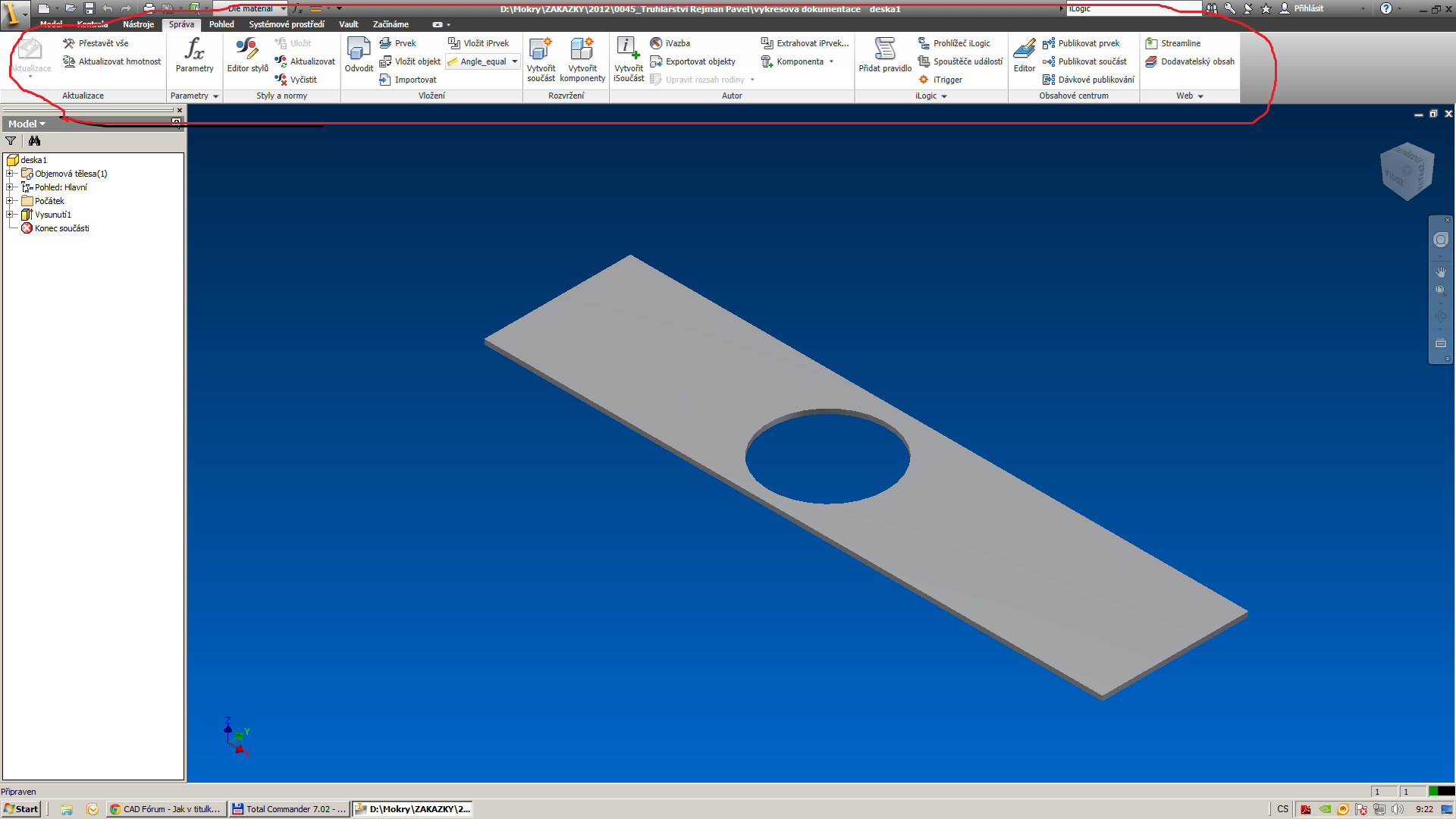Open the Model browser dropdown

pos(27,124)
